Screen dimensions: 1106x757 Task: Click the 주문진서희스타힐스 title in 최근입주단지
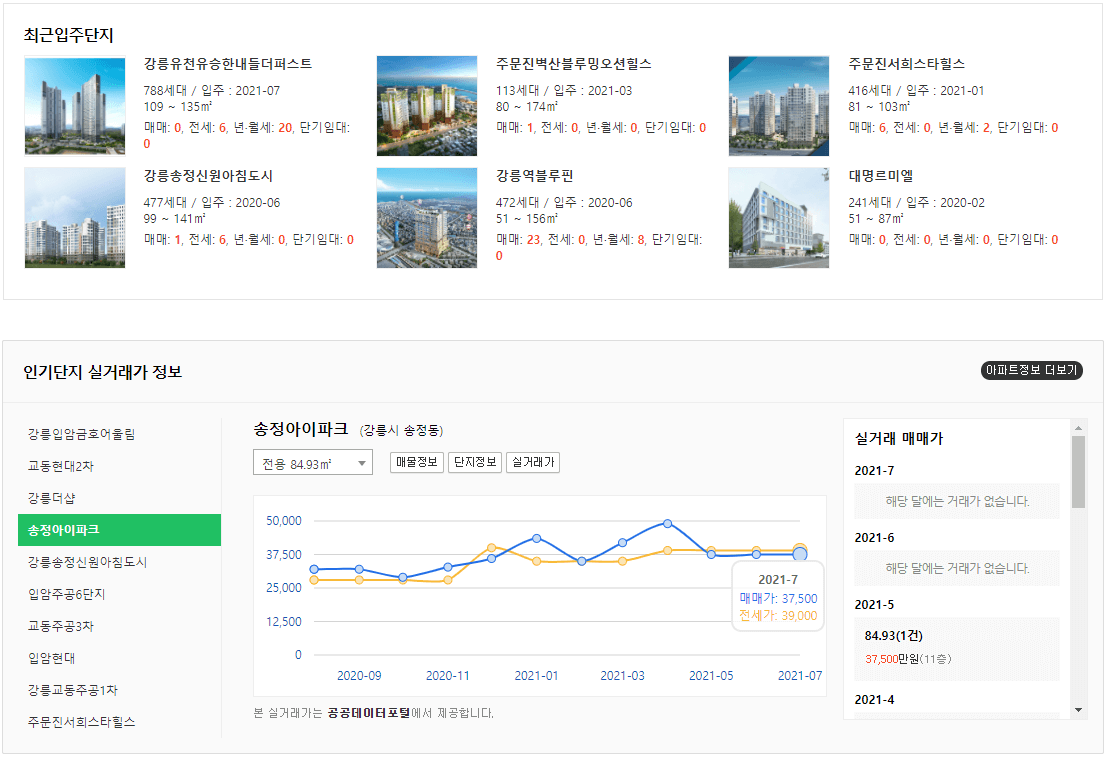(x=906, y=64)
